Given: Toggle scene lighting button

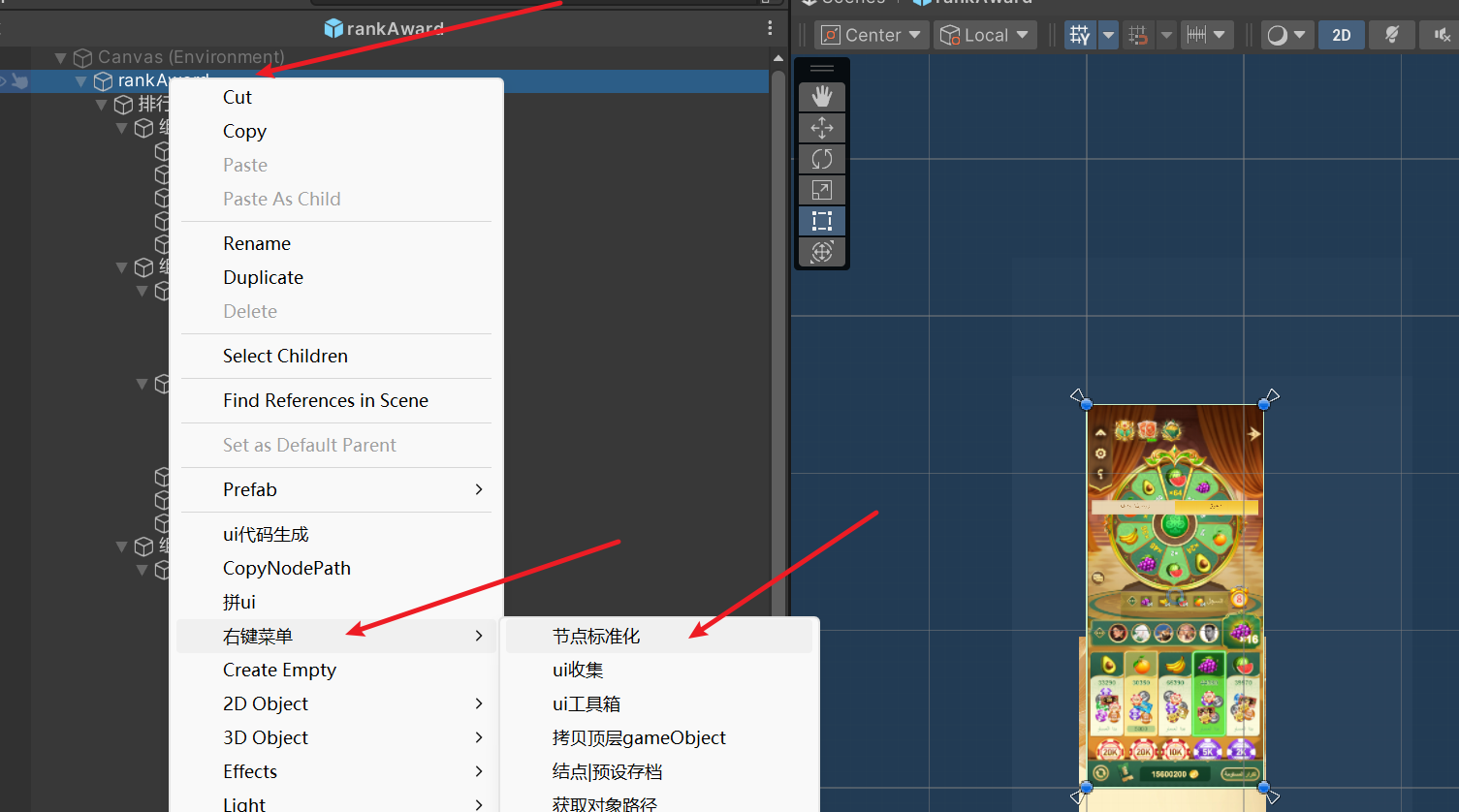Looking at the screenshot, I should (x=1392, y=35).
